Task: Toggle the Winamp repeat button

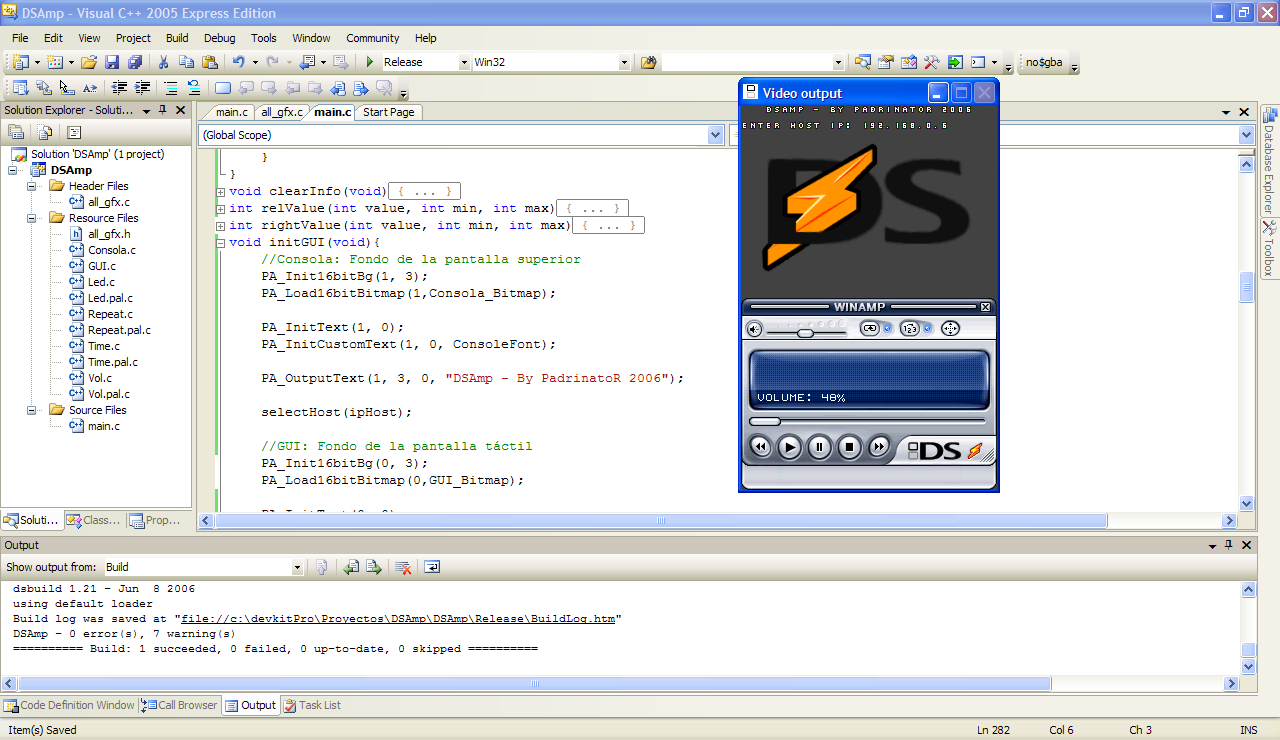Action: 870,328
